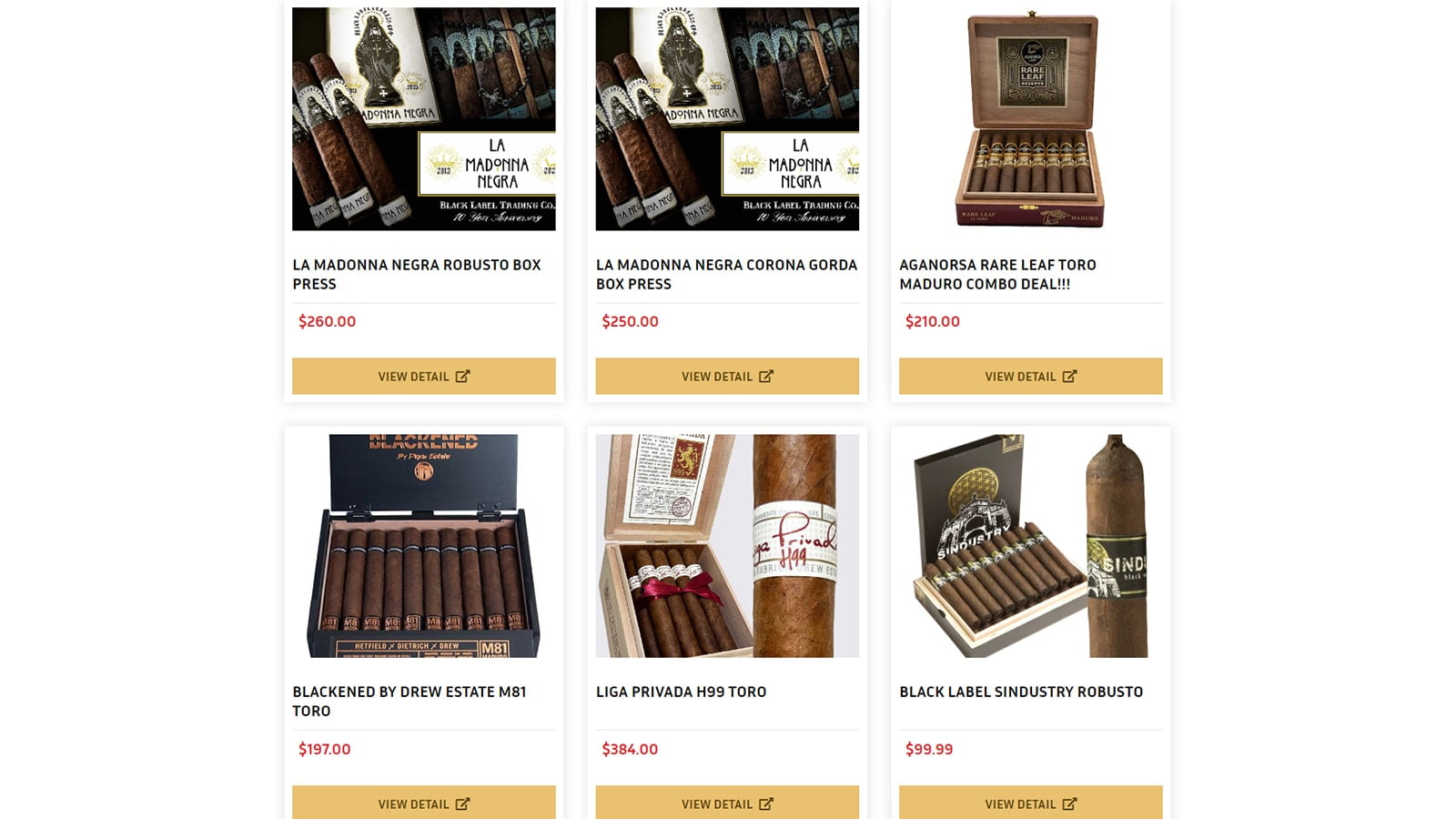Click external-link icon on Corona Gorda button
The width and height of the screenshot is (1456, 819).
coord(766,376)
